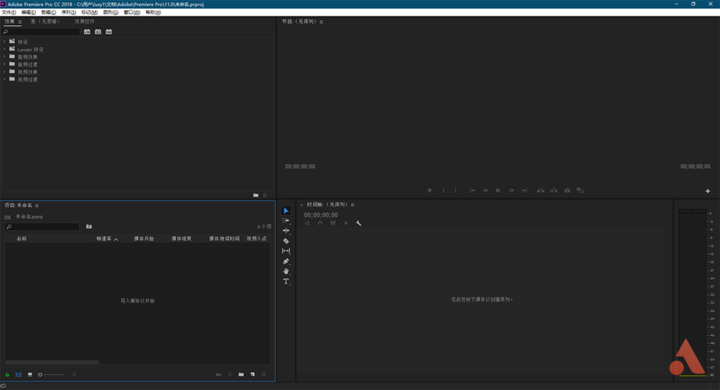Click the Extract button in Program monitor
Viewport: 720px width, 390px height.
click(x=554, y=190)
